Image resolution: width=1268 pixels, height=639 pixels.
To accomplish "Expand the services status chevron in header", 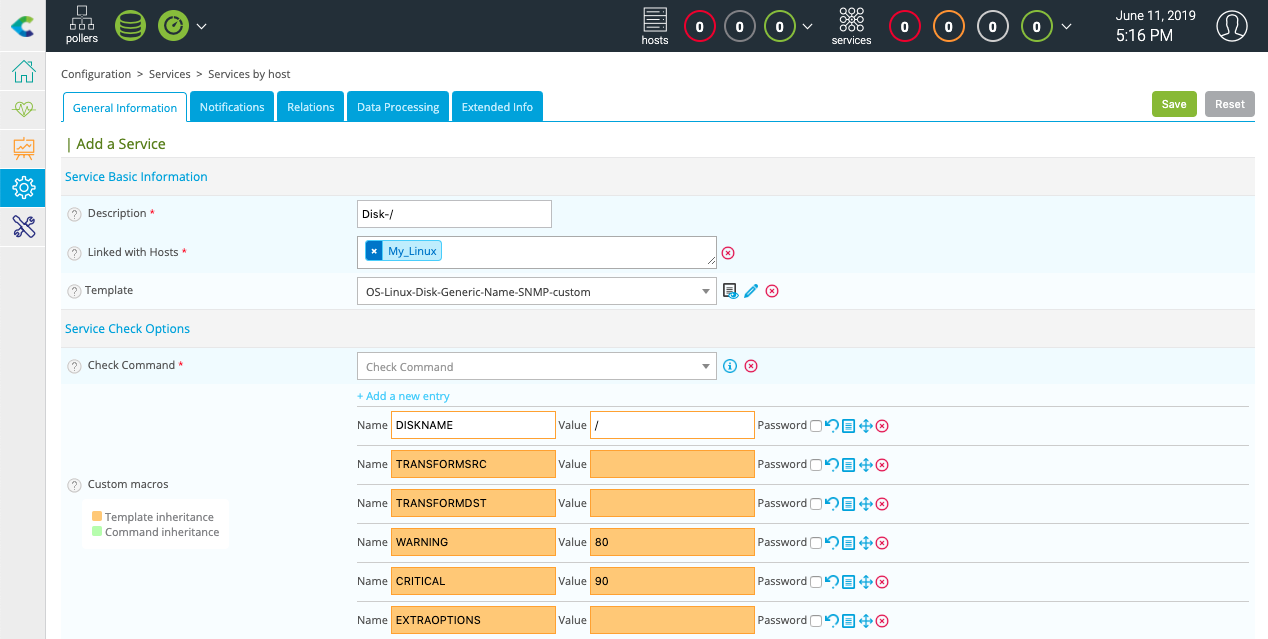I will pos(1067,26).
